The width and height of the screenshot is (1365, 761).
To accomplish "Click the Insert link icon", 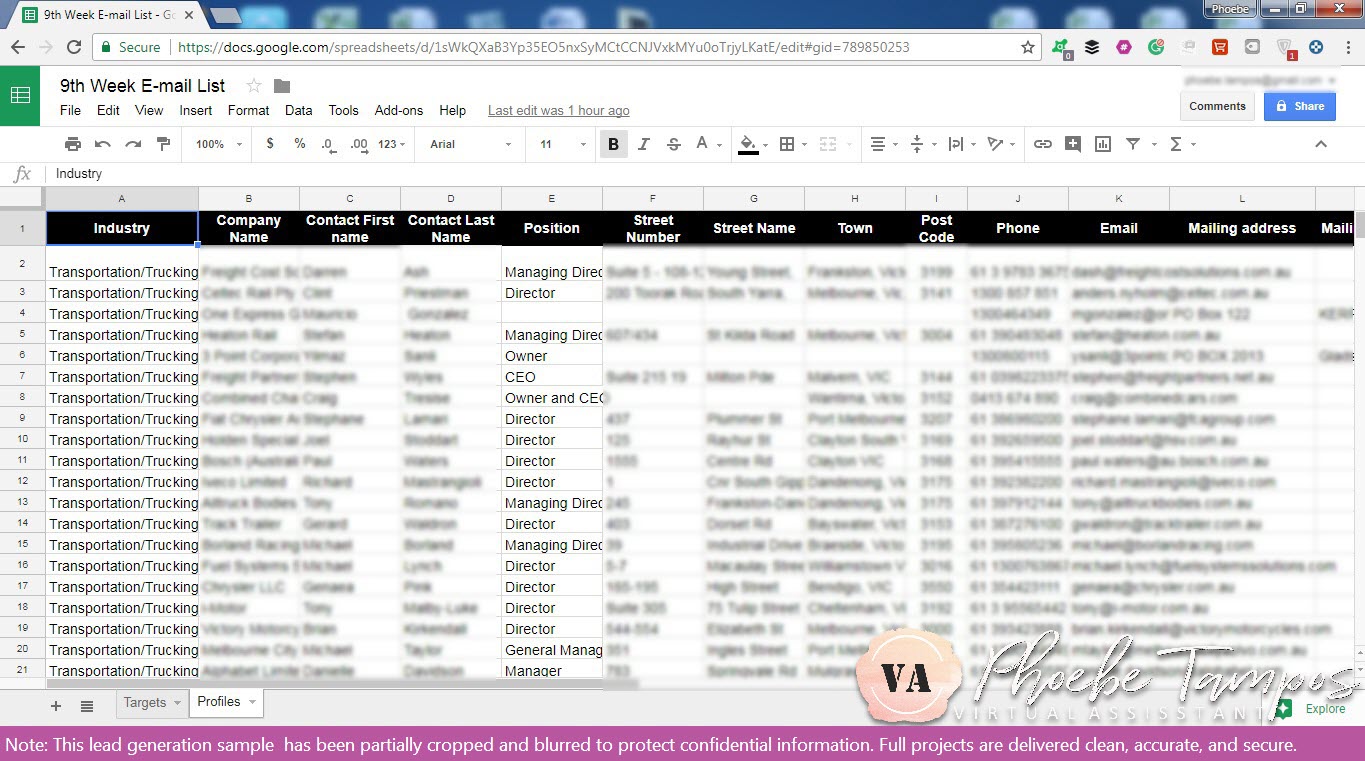I will coord(1043,144).
